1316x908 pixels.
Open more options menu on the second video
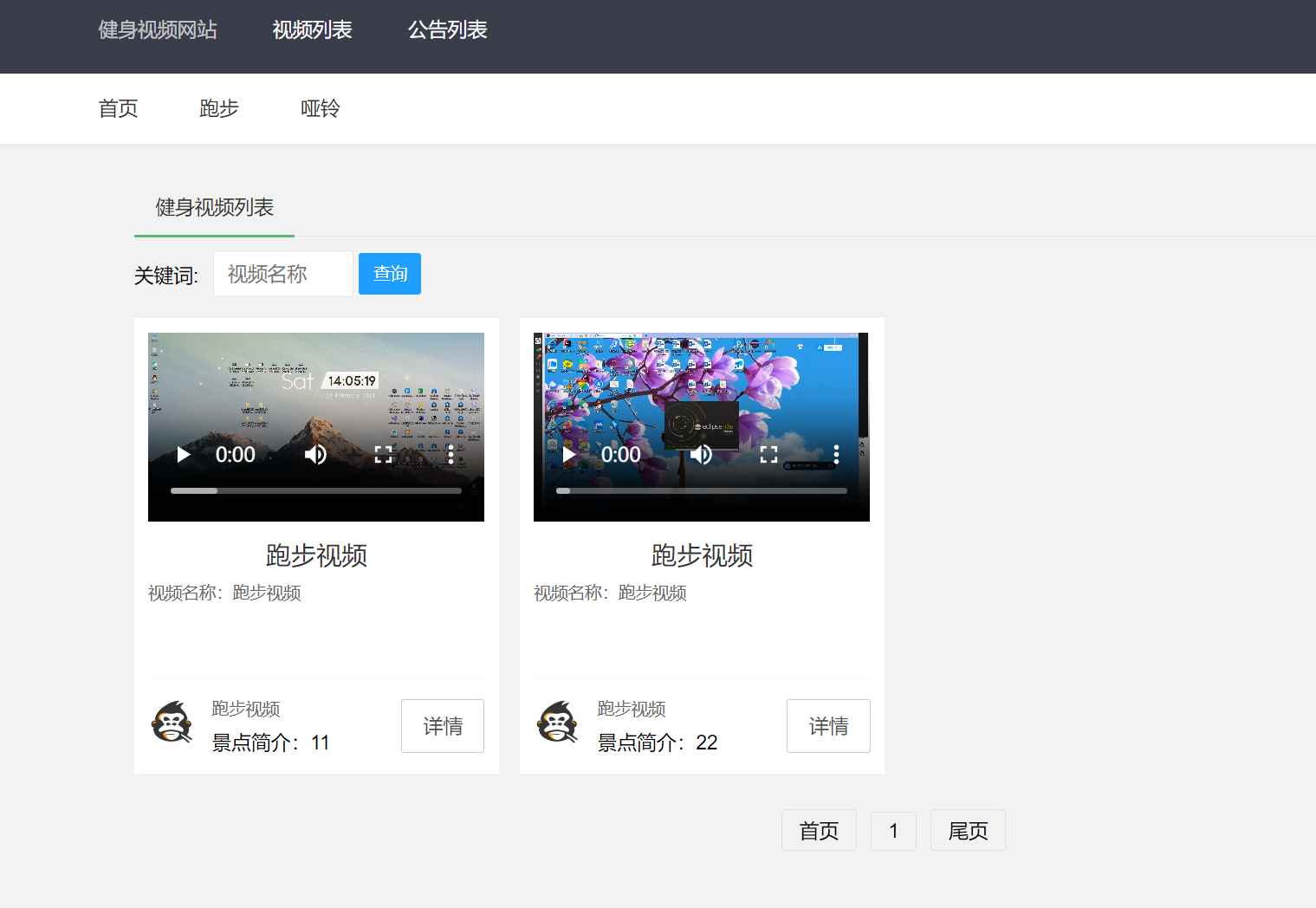pos(836,455)
